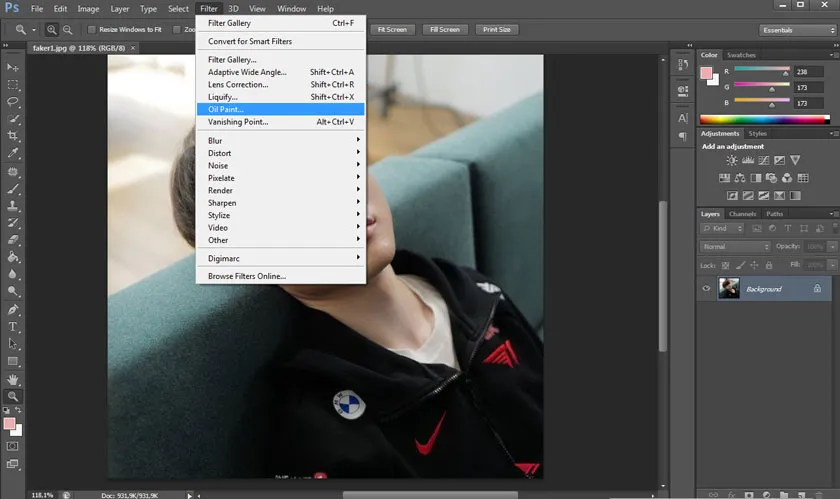Image resolution: width=840 pixels, height=499 pixels.
Task: Open the Essentials workspace dropdown
Action: point(796,30)
